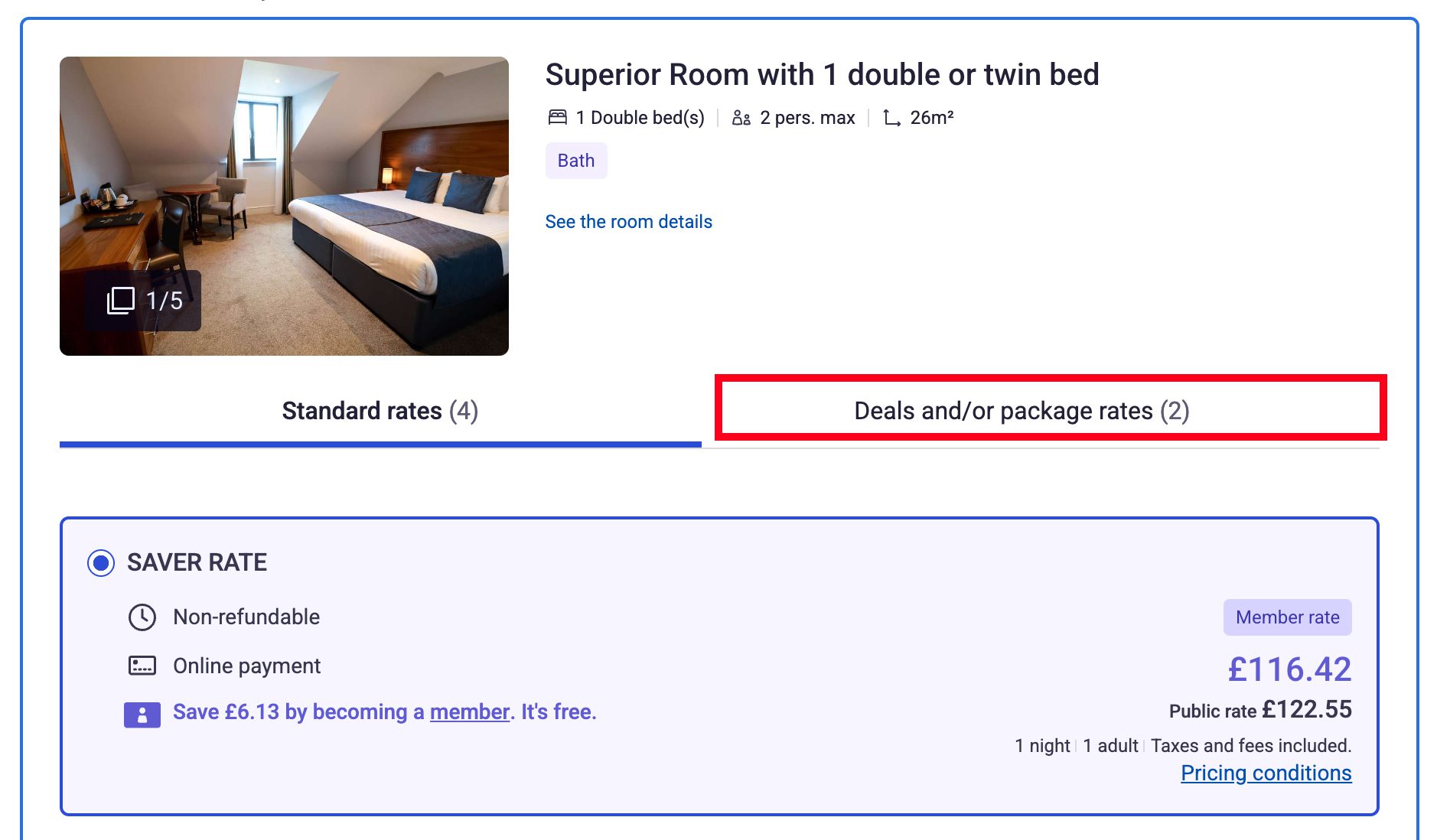Viewport: 1437px width, 840px height.
Task: Click the room size dimension icon
Action: (891, 118)
